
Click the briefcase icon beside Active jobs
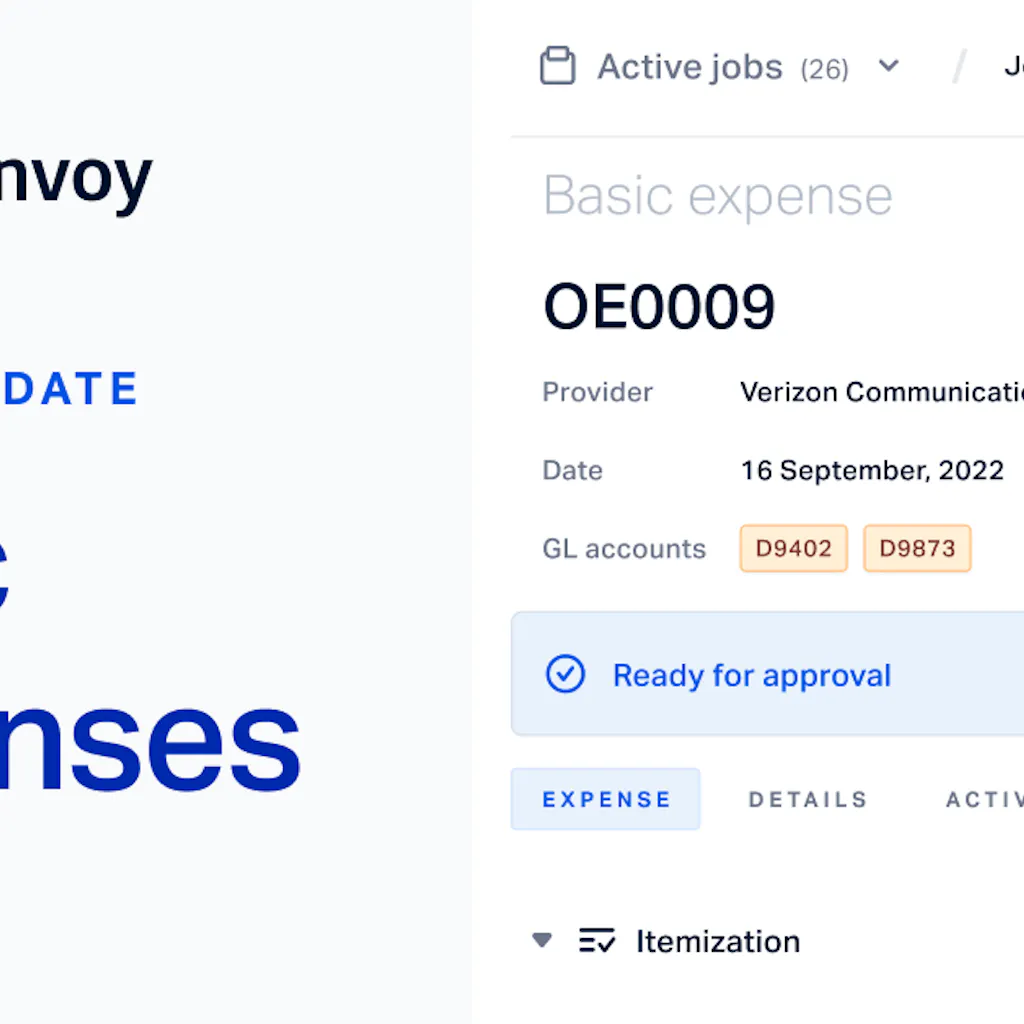[558, 65]
